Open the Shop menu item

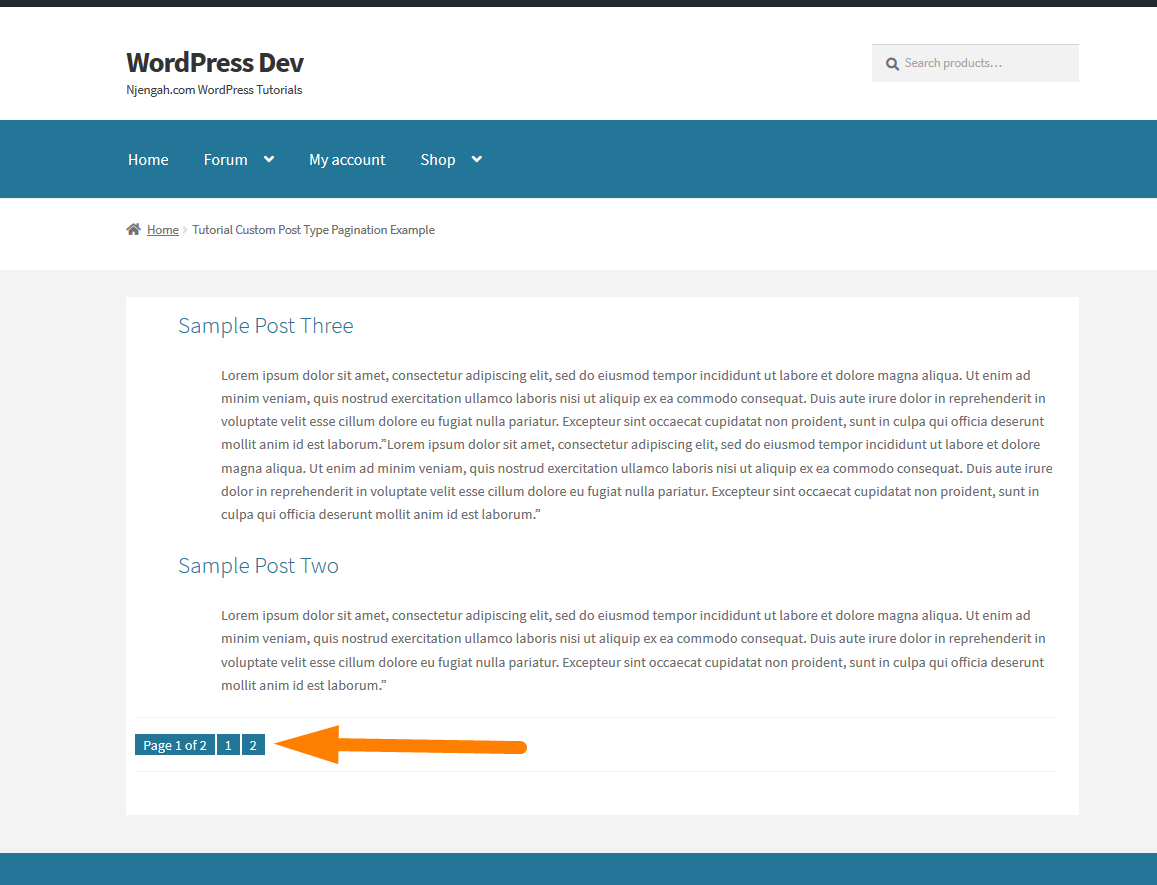(x=438, y=159)
